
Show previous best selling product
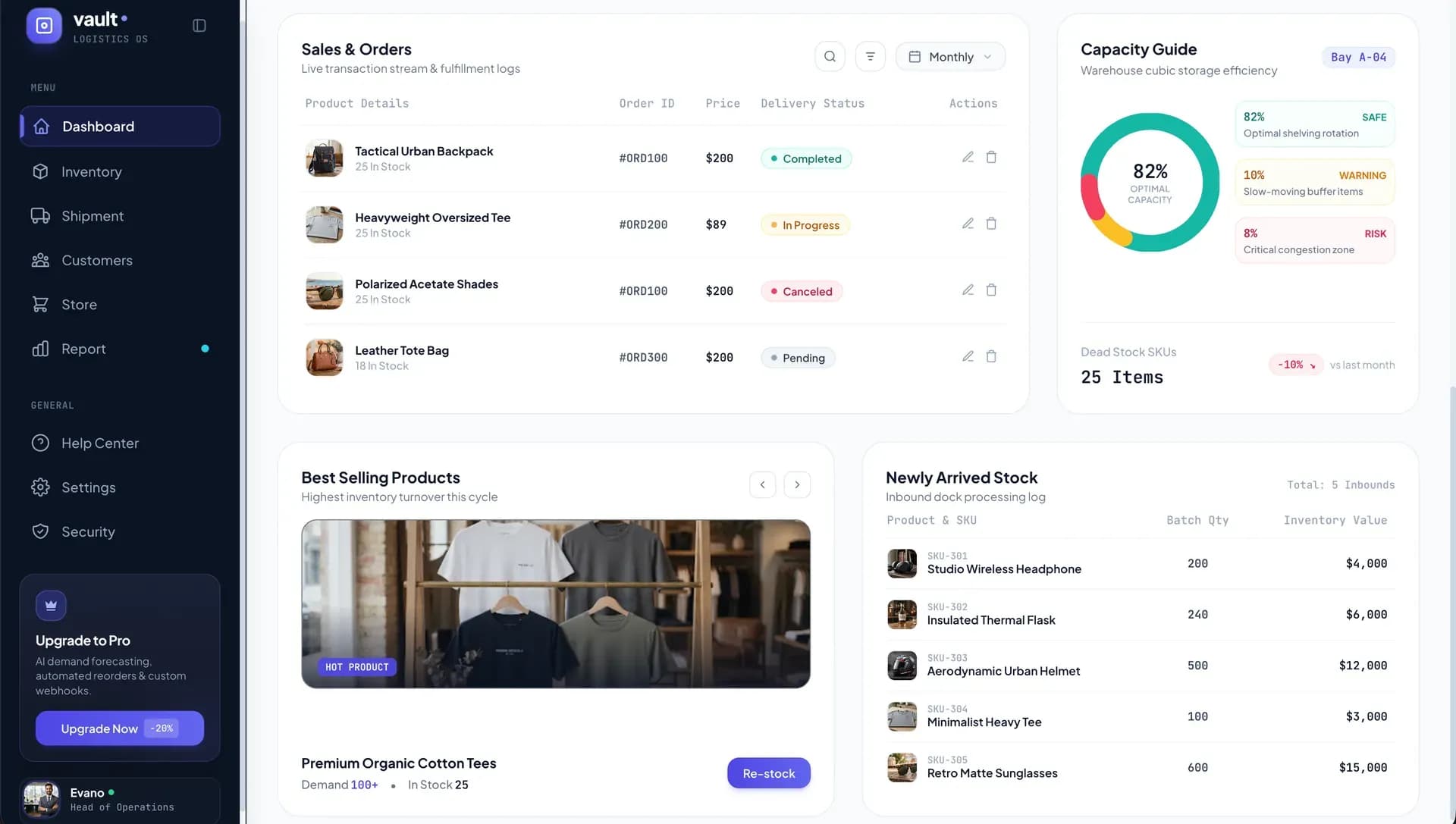[762, 485]
